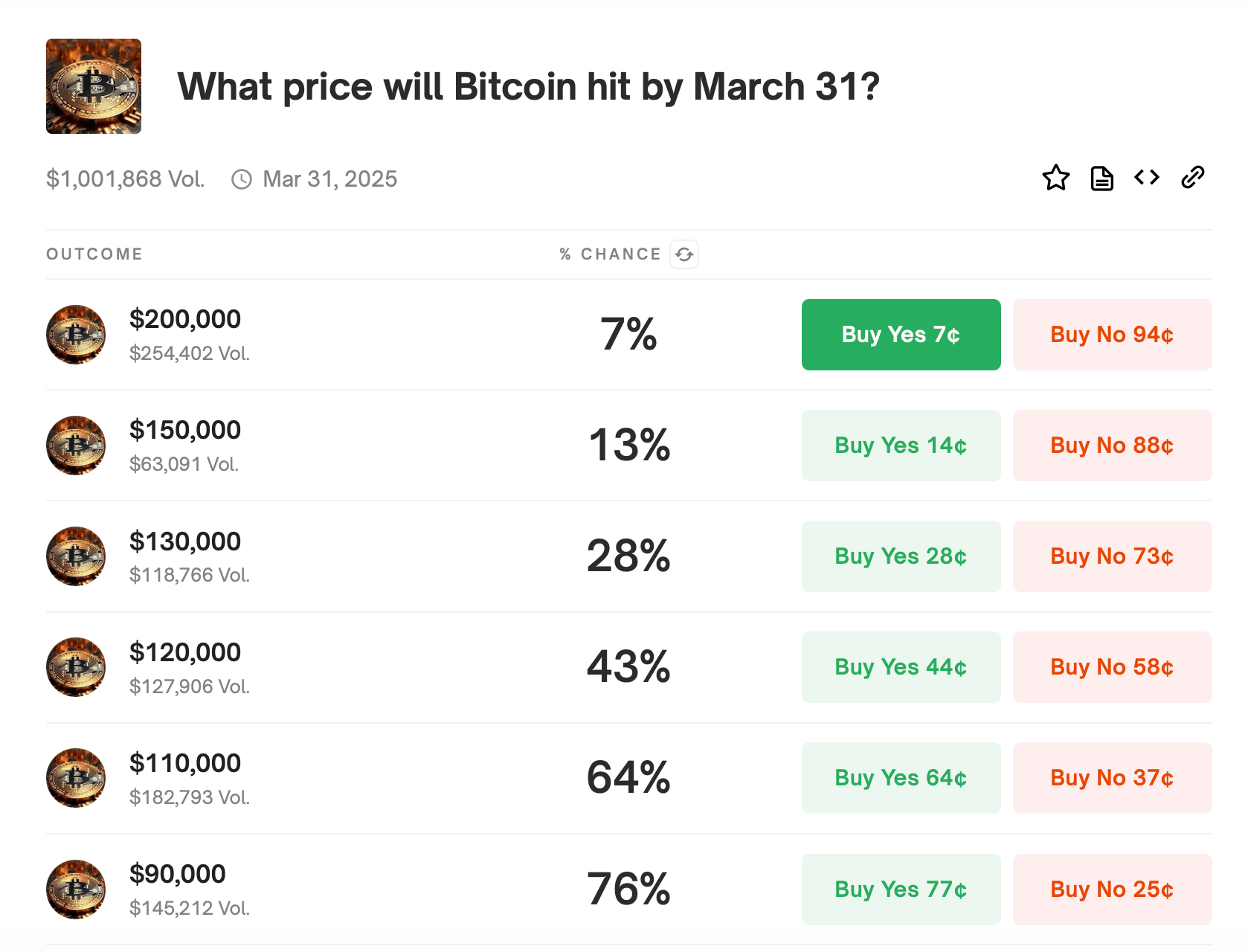Open the market rules document icon
The image size is (1248, 952).
tap(1101, 178)
